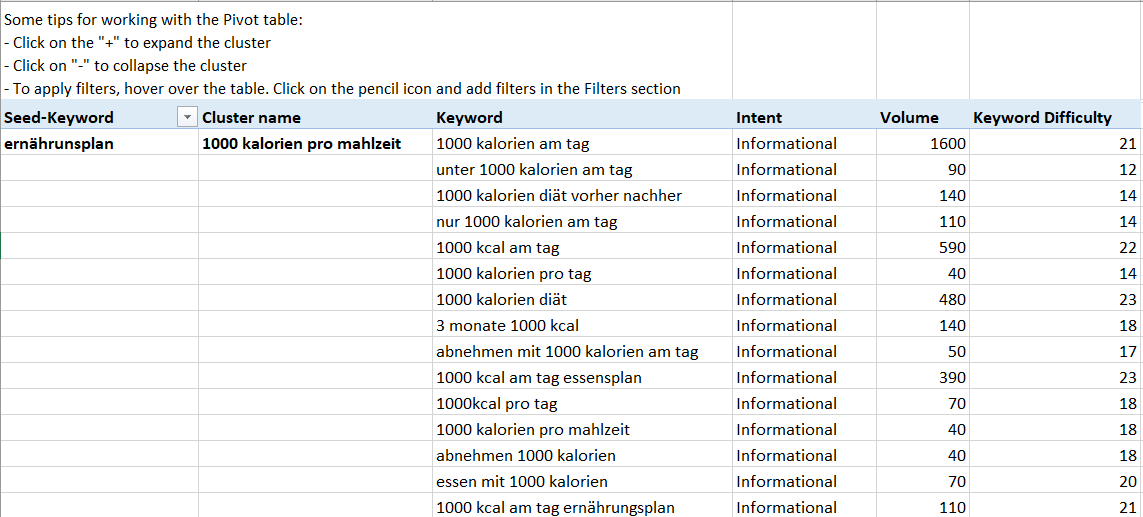
Task: Click difficulty 20 for 'essen mit 1000 kalorien'
Action: (1056, 482)
